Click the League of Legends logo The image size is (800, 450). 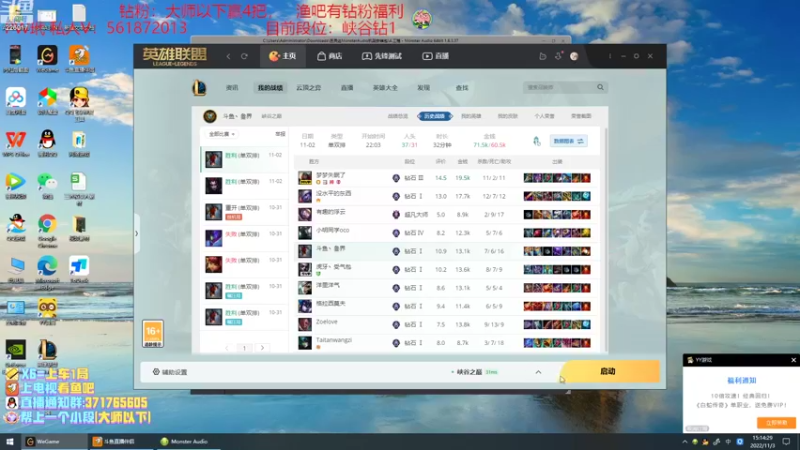[x=174, y=56]
